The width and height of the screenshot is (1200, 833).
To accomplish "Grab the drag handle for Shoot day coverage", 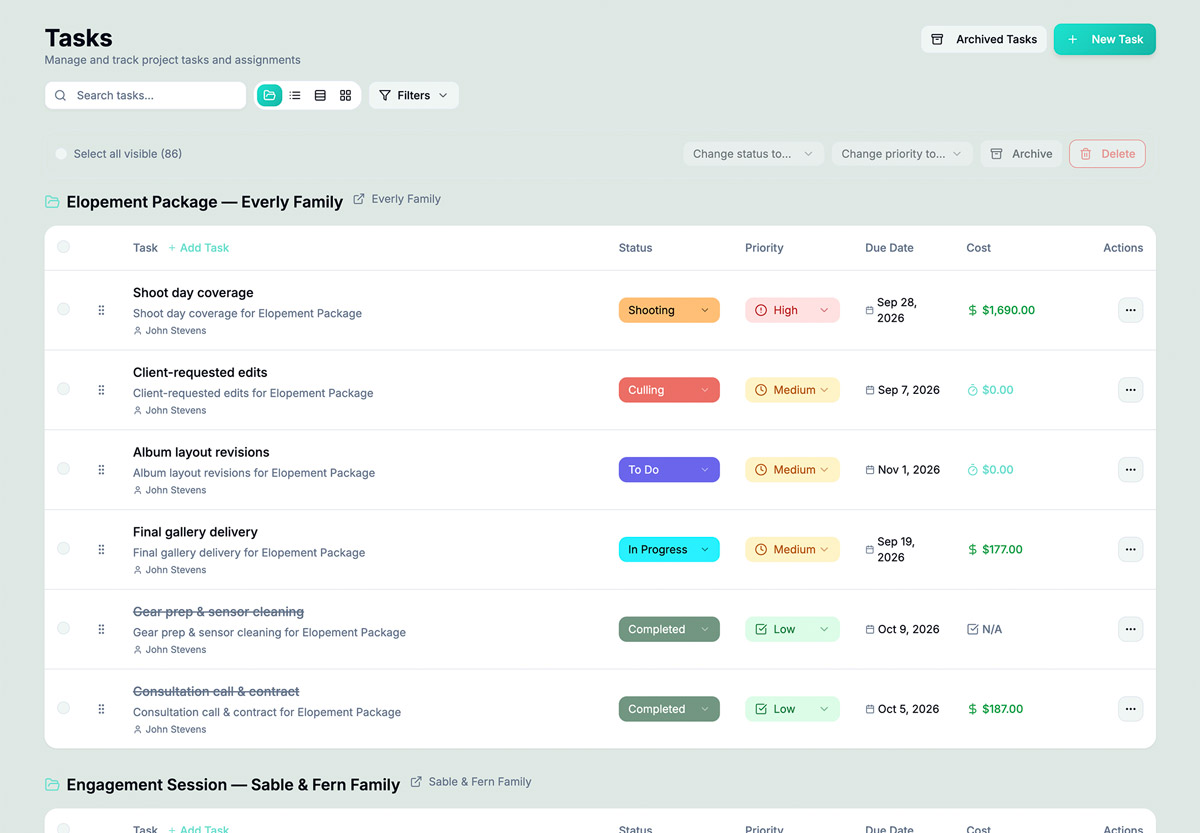I will tap(101, 310).
